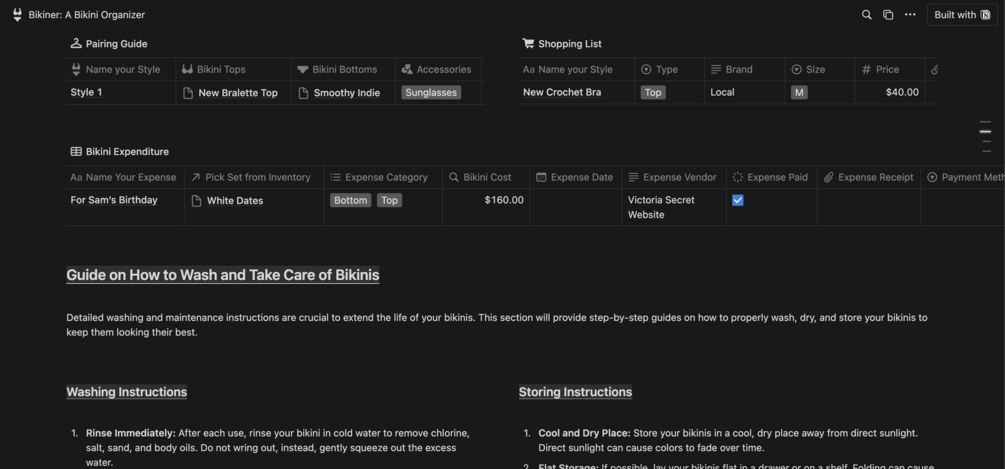Click the Shopping List cart icon
Viewport: 1005px width, 469px height.
tap(528, 44)
